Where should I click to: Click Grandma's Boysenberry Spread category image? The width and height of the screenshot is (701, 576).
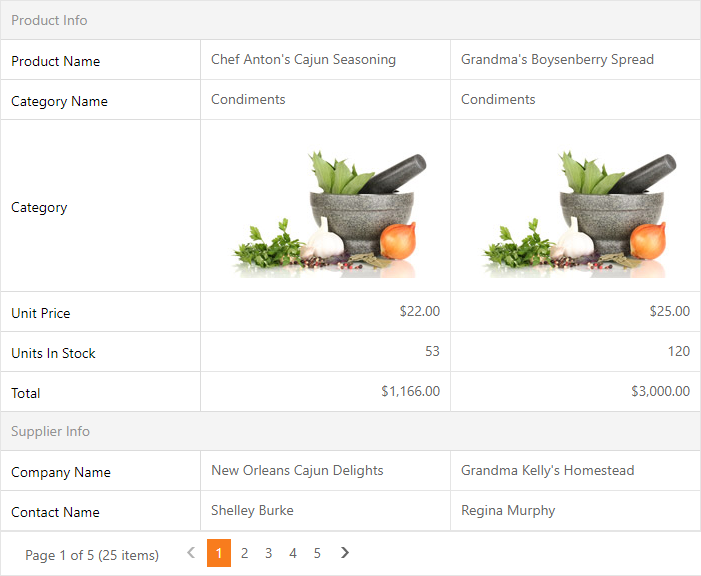pyautogui.click(x=575, y=212)
